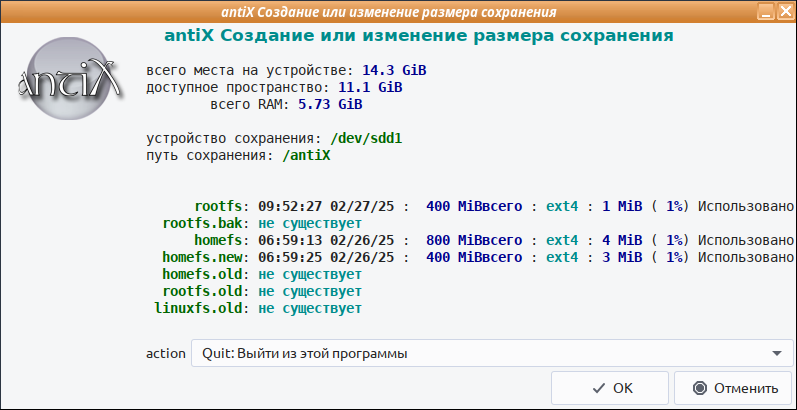Click the '11.1 GiB' available space value
The image size is (797, 410).
tap(371, 87)
